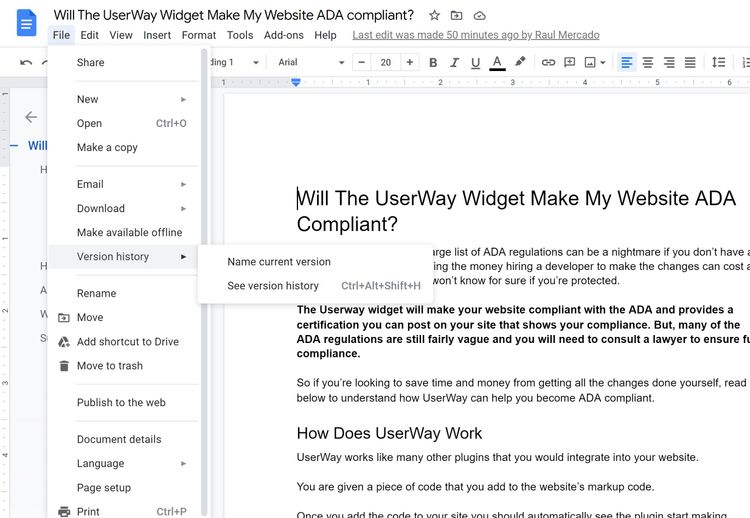Screen dimensions: 750x518
Task: Click the move to folder icon beside title
Action: (457, 15)
